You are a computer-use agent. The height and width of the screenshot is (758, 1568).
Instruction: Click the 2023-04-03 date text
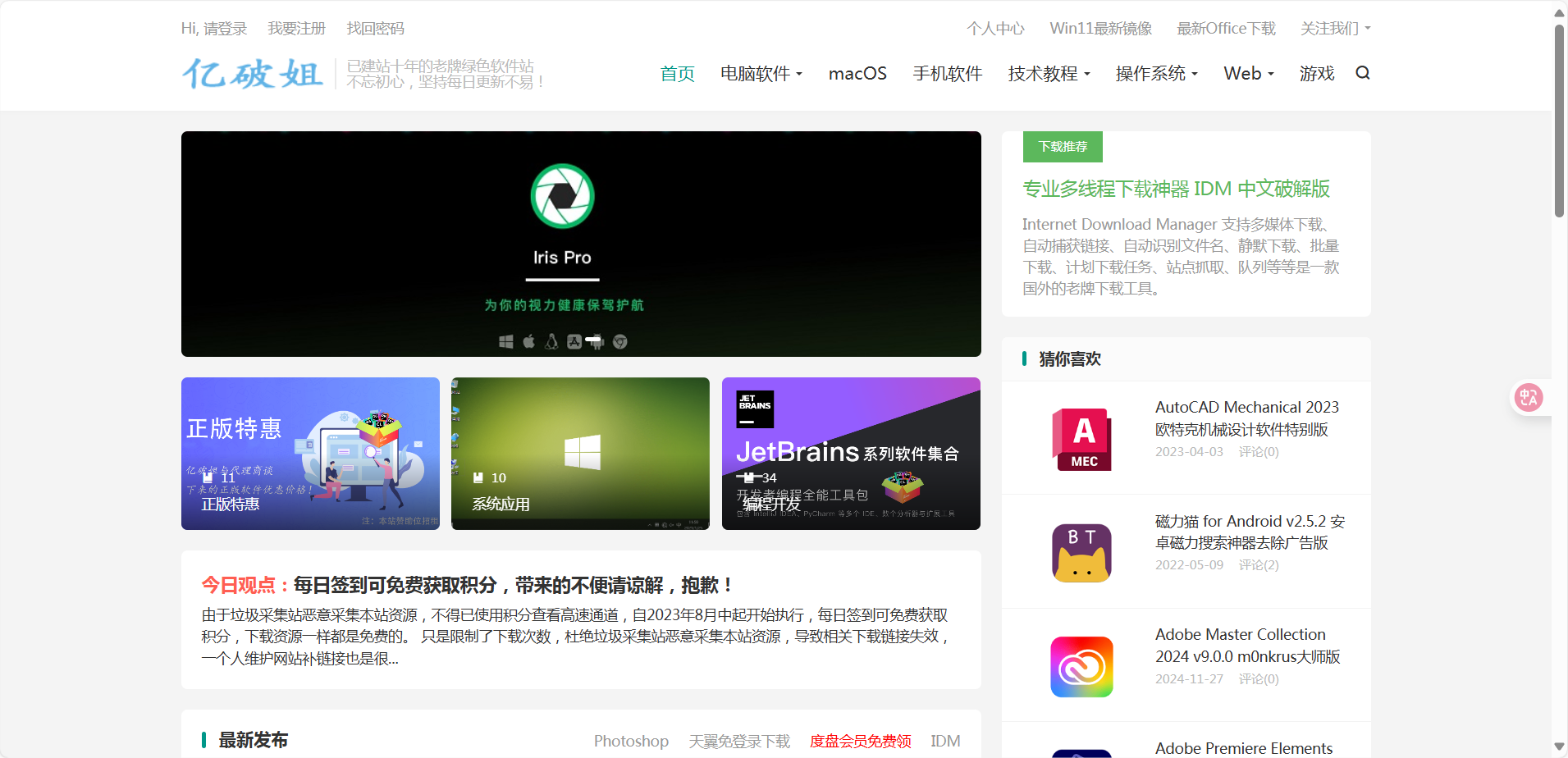click(1189, 452)
